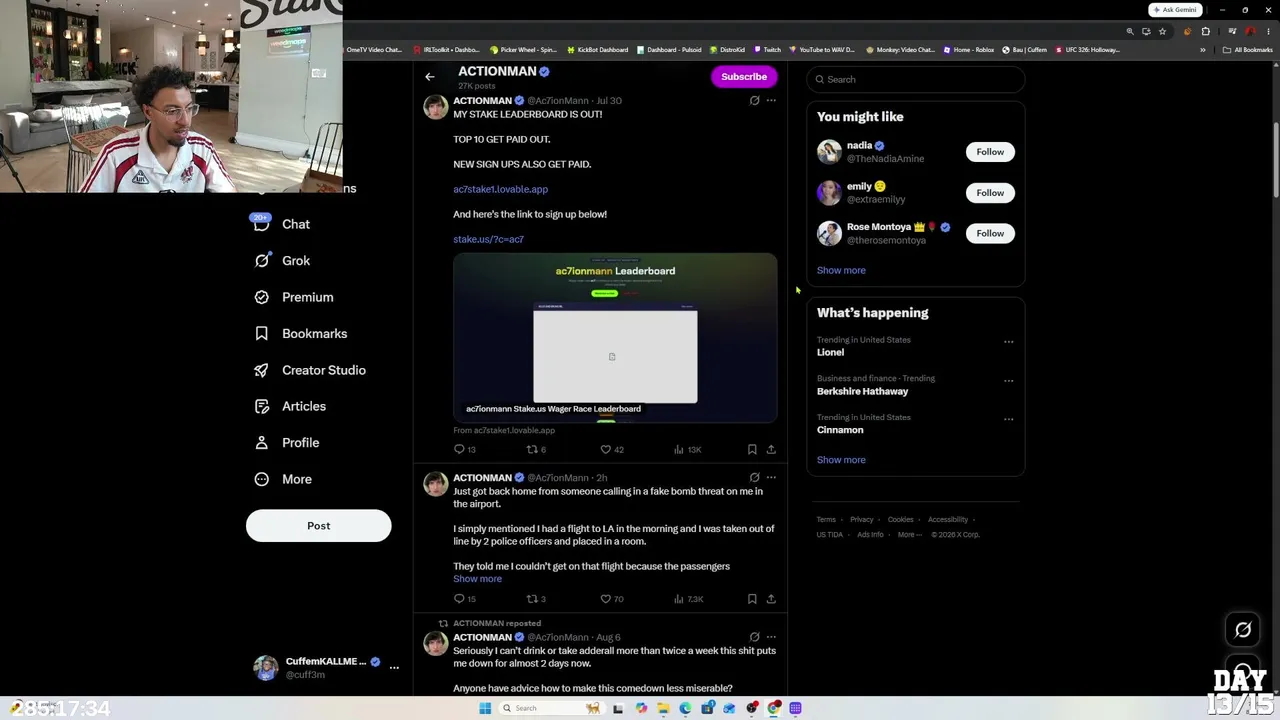Reply to the fake bomb threat post
This screenshot has height=720, width=1280.
coord(460,599)
